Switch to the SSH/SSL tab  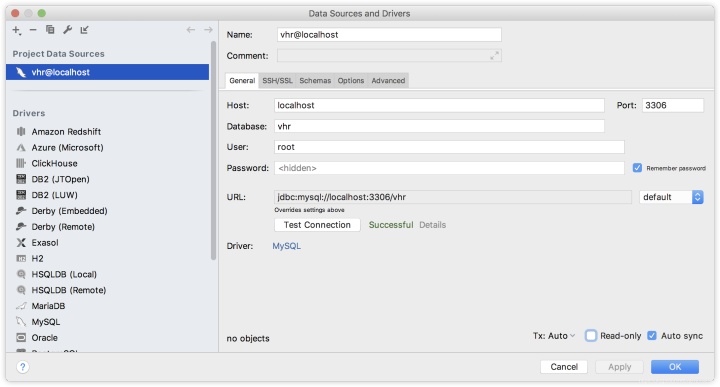click(277, 80)
